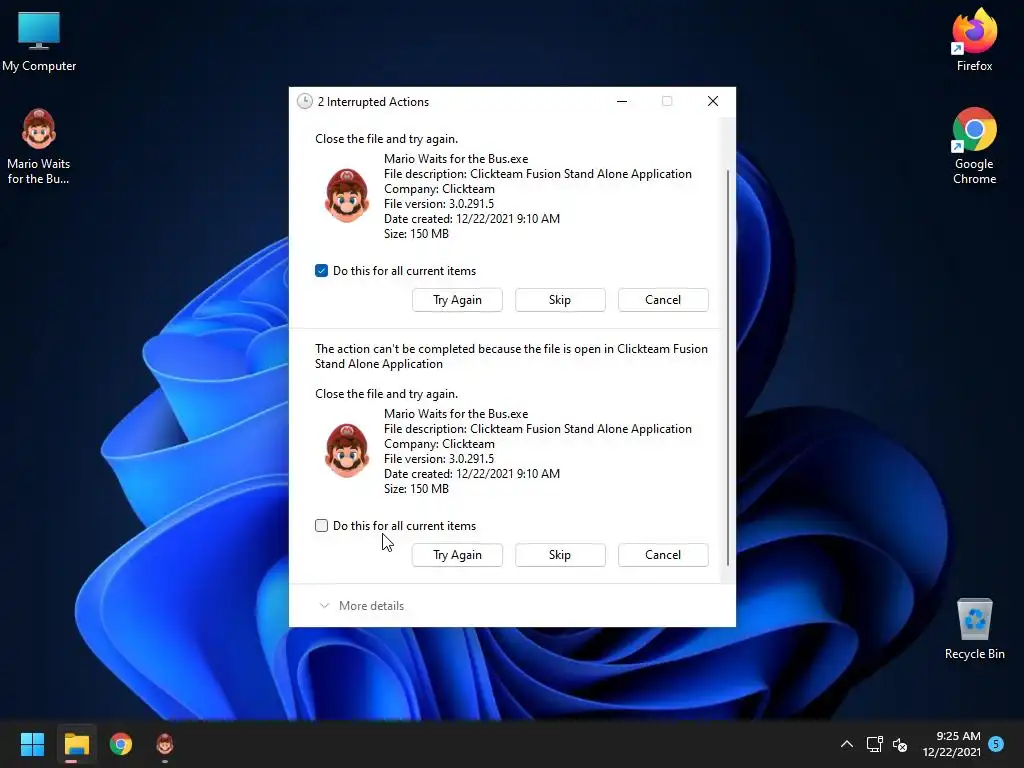Click Skip in the first action
This screenshot has height=768, width=1024.
(x=560, y=300)
